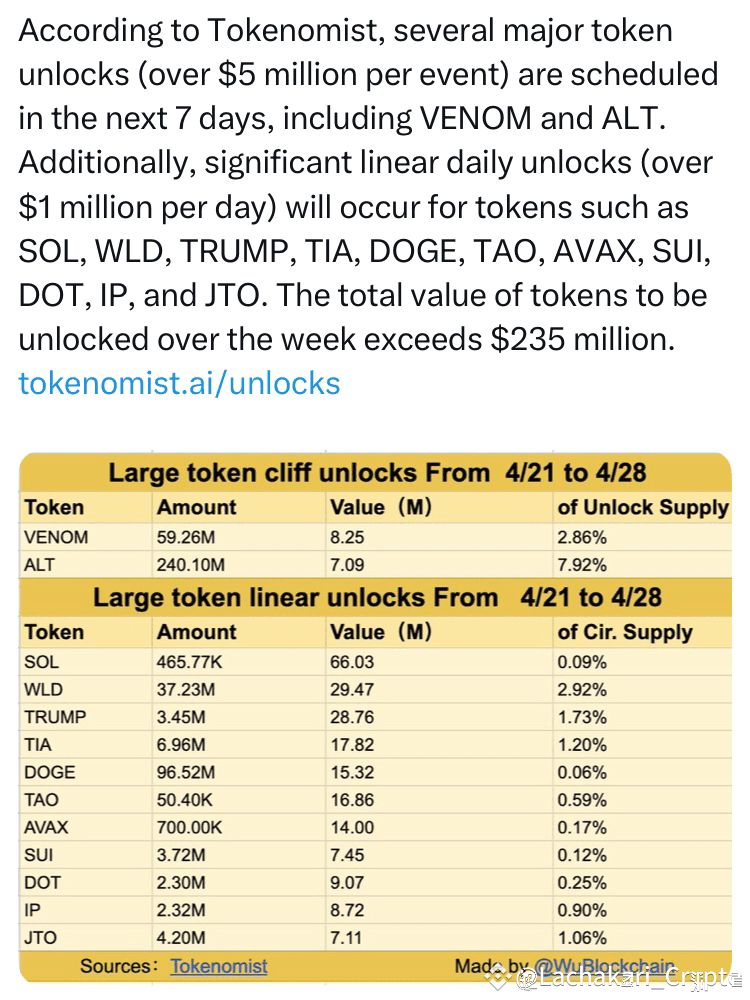Click the "of Cir. Supply" column header
Image resolution: width=750 pixels, height=1000 pixels.
[624, 632]
